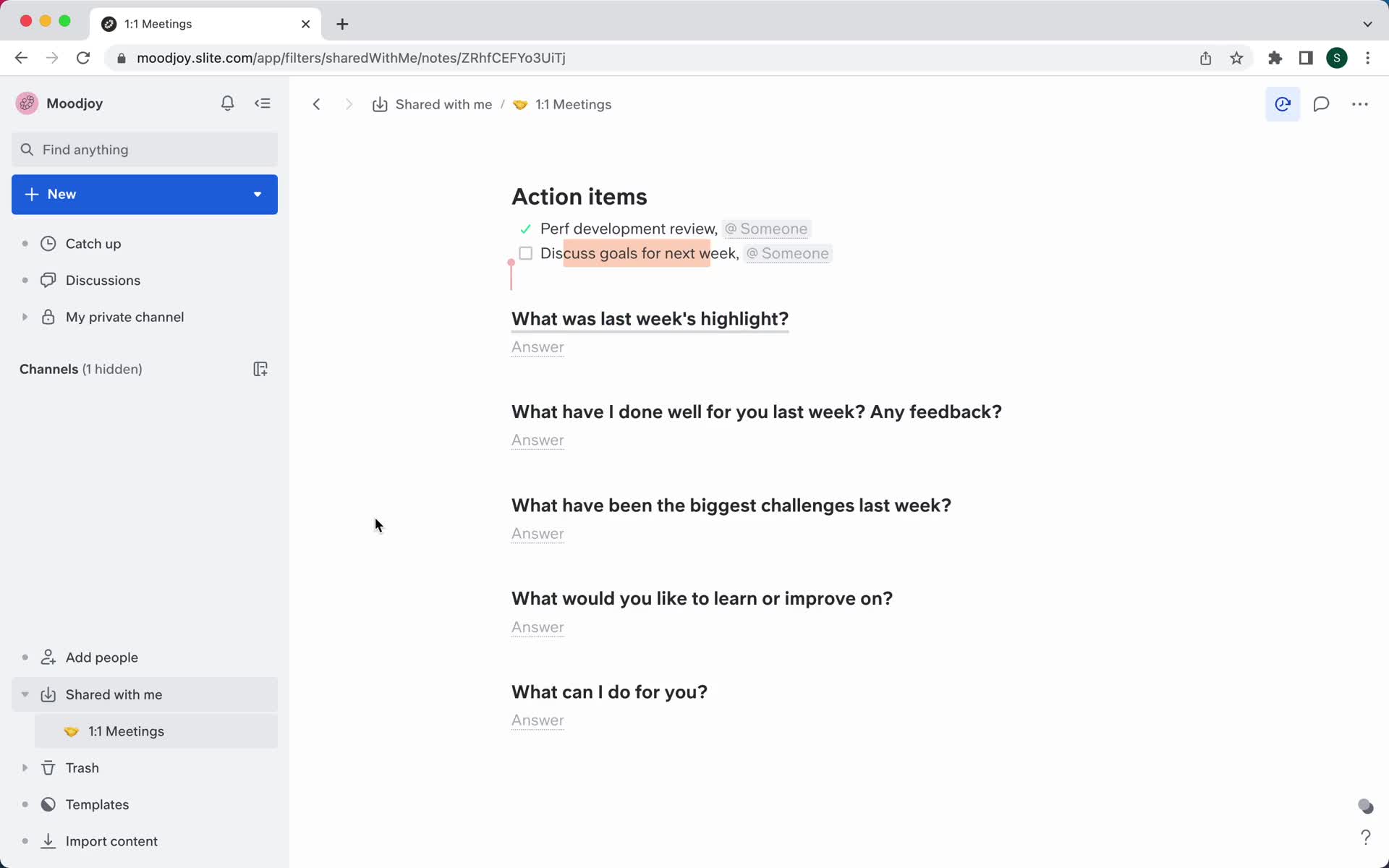Toggle the completed Perf development review checkbox

click(x=526, y=228)
